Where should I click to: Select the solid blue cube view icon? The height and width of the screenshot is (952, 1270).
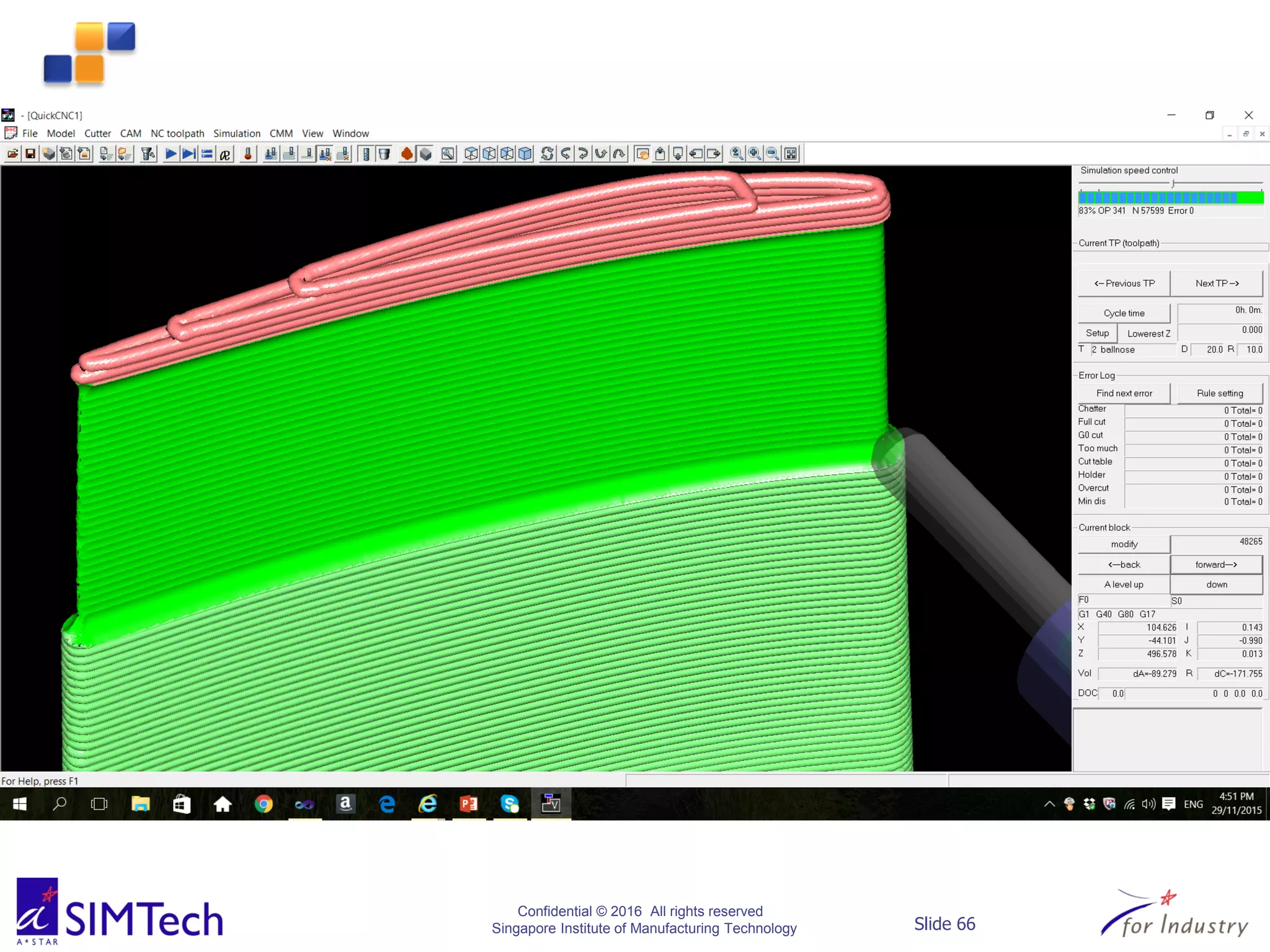pyautogui.click(x=525, y=154)
